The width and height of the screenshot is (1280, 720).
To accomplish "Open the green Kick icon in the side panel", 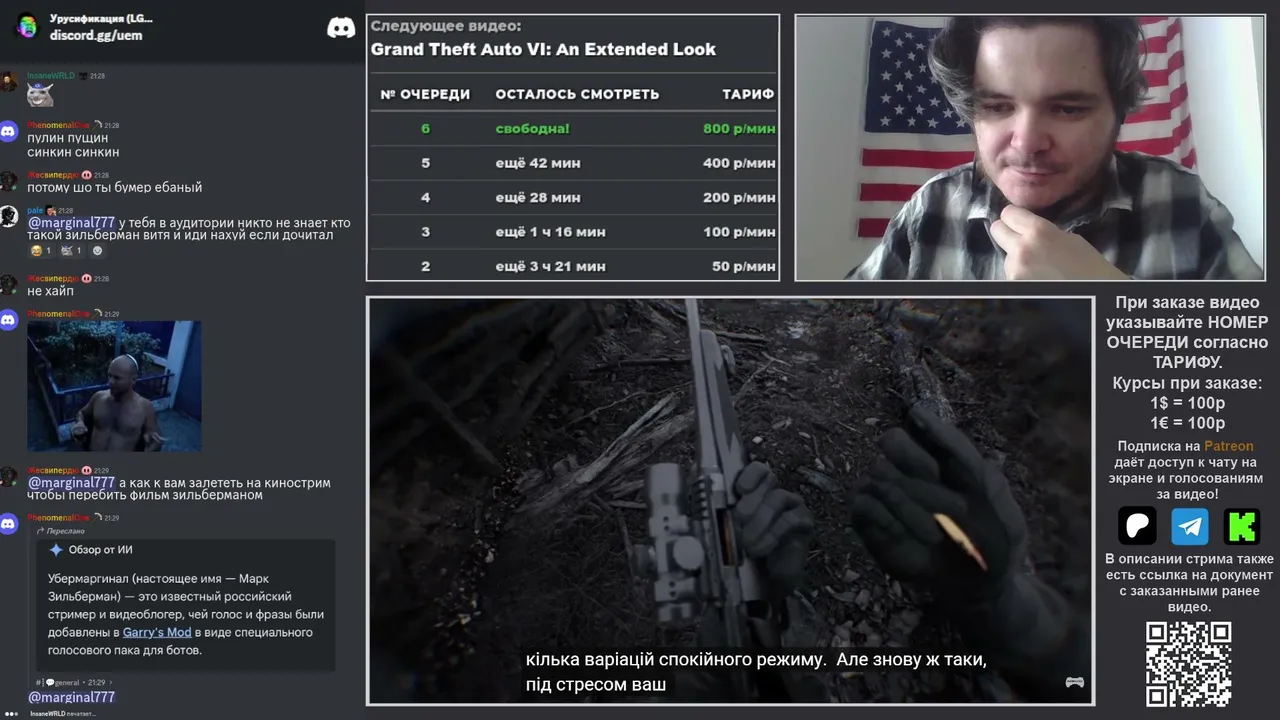I will pyautogui.click(x=1243, y=526).
